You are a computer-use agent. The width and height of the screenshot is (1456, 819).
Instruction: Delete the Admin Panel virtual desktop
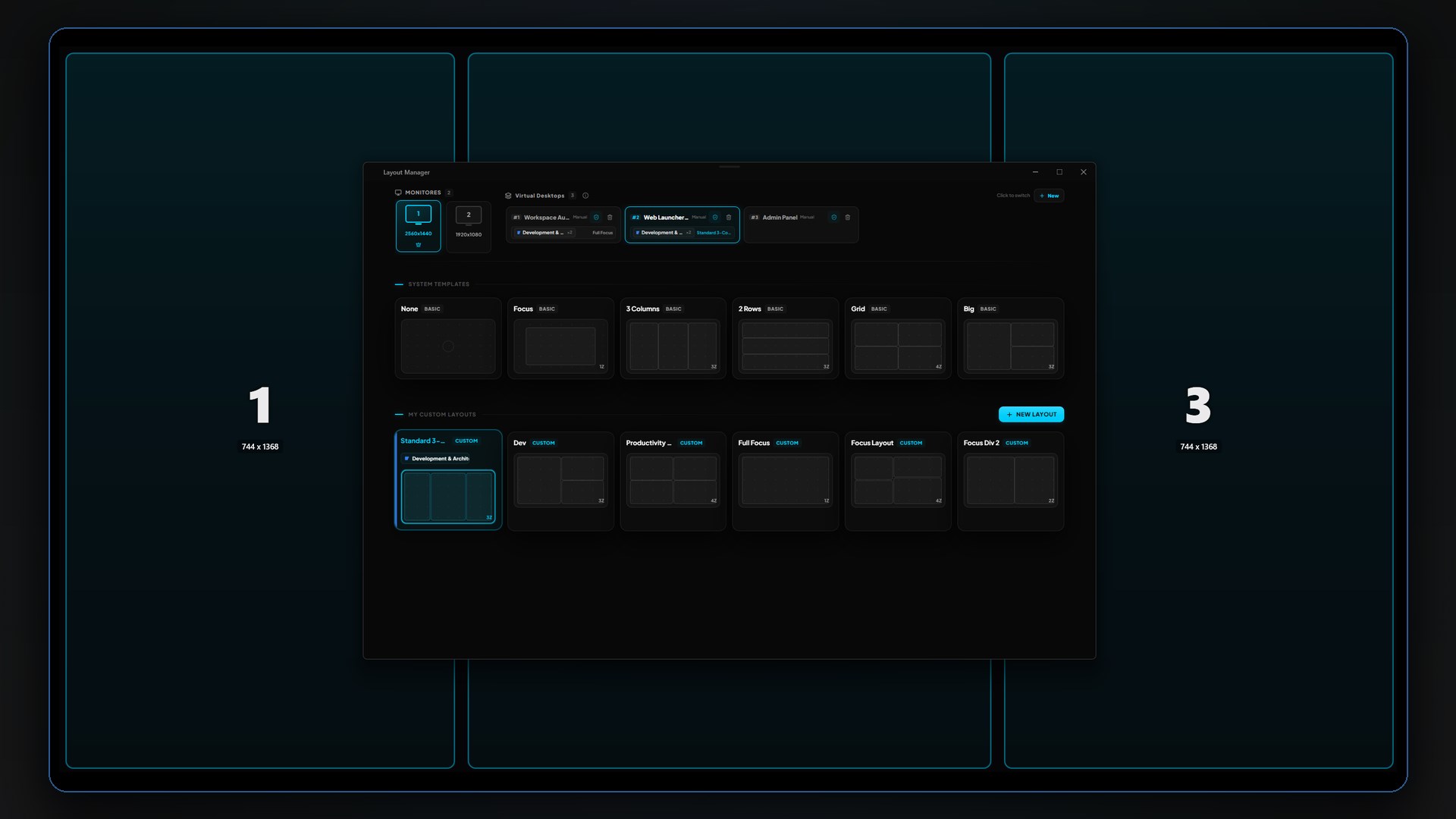[848, 218]
